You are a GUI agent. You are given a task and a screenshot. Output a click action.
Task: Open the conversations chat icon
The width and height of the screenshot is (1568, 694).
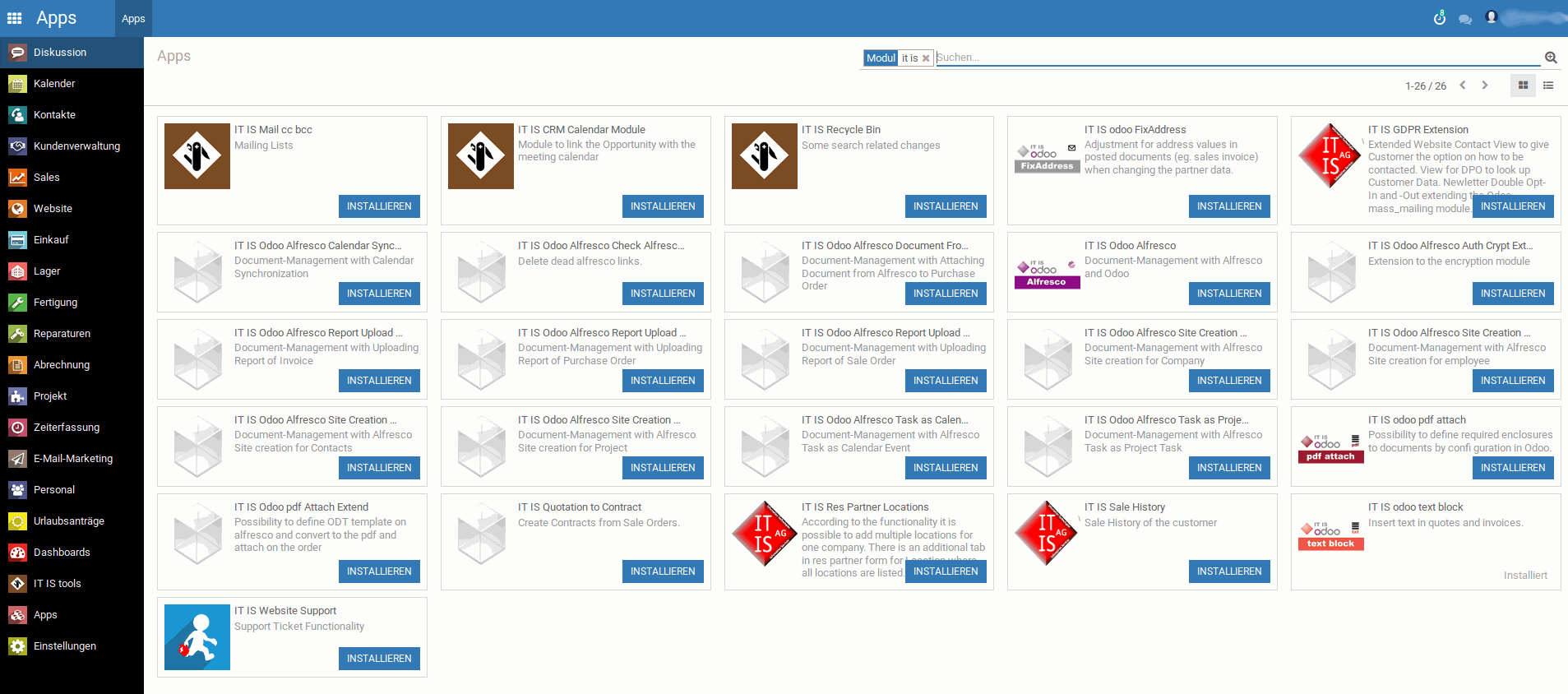coord(1465,19)
